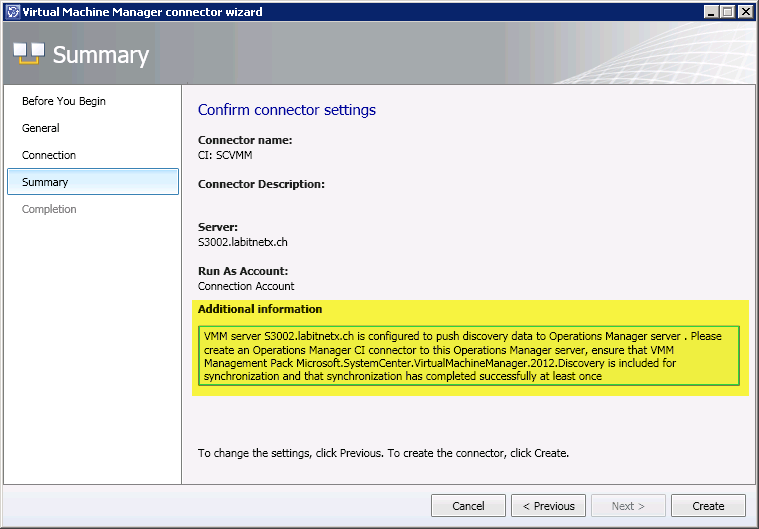
Task: Click the Additional information heading
Action: click(260, 309)
